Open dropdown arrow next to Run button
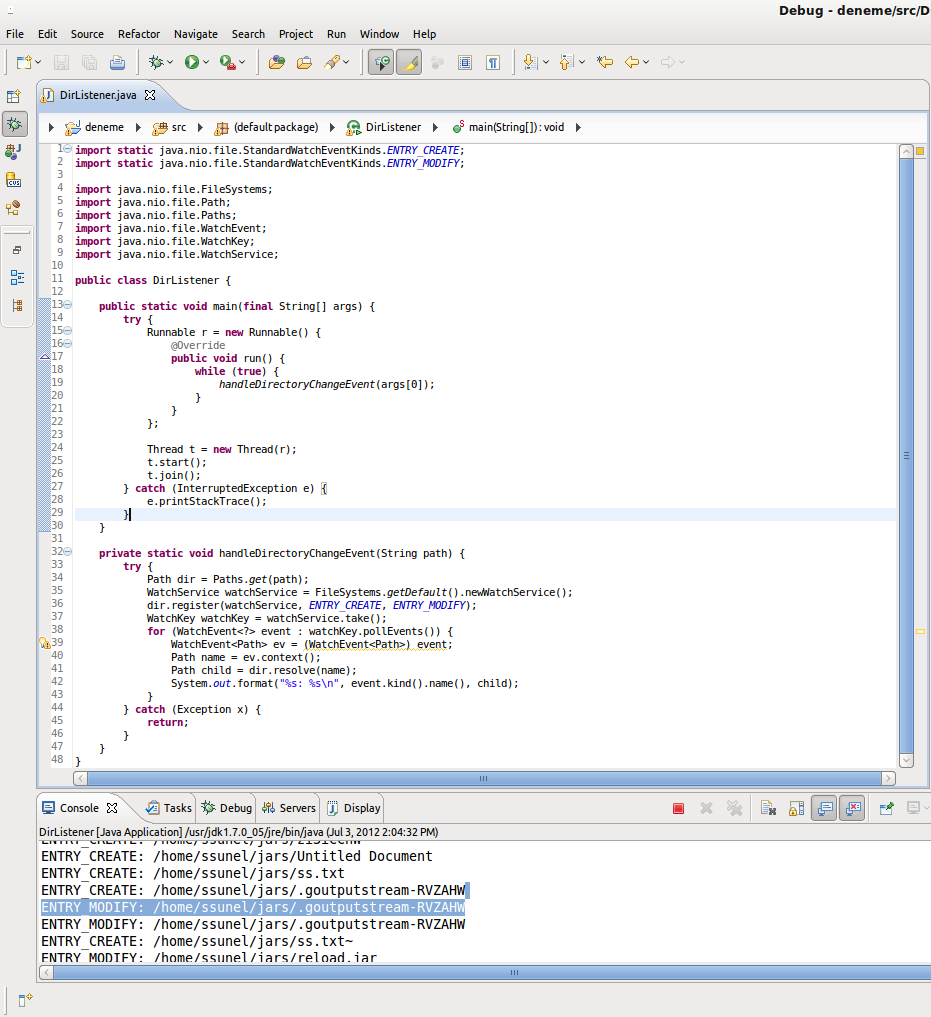This screenshot has width=931, height=1017. (x=206, y=62)
